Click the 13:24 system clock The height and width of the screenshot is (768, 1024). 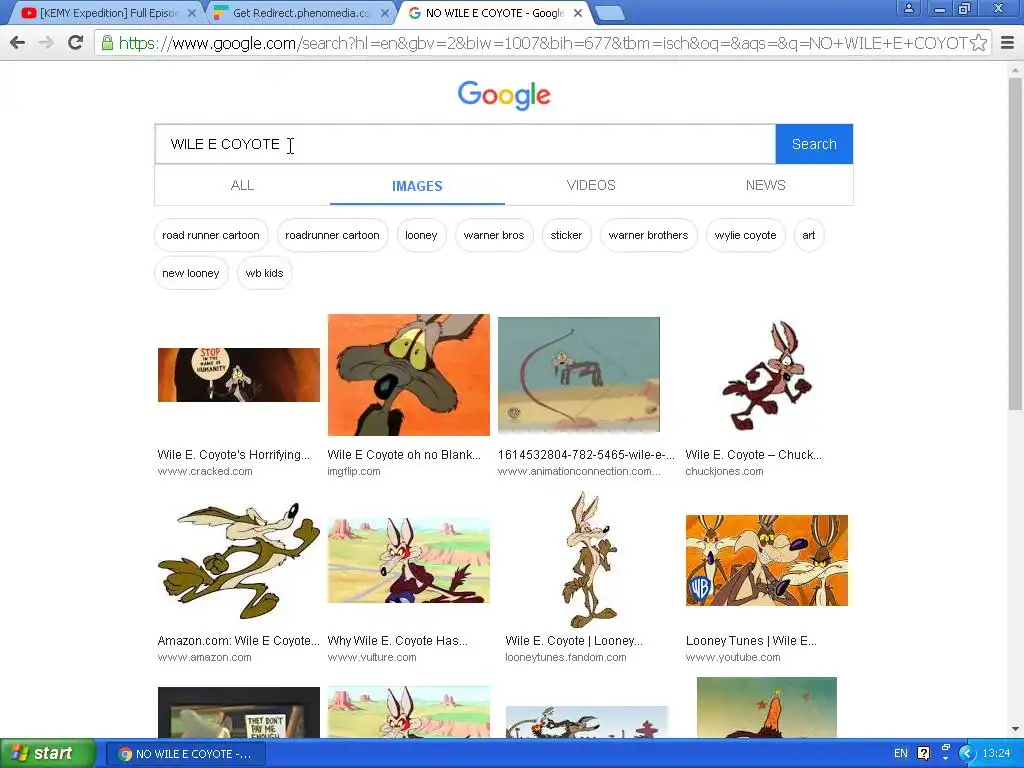tap(997, 754)
